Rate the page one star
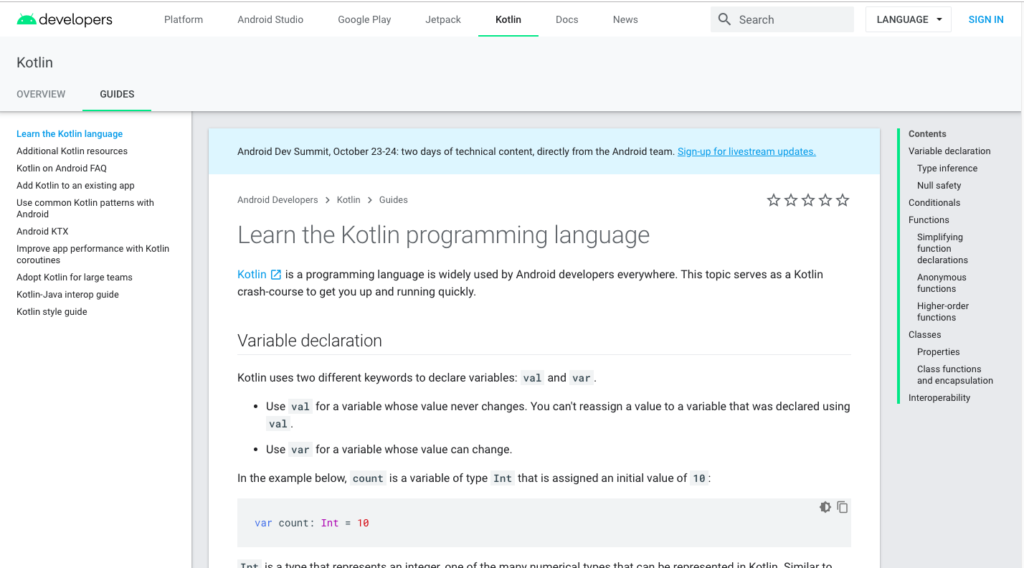This screenshot has height=568, width=1024. click(x=773, y=200)
